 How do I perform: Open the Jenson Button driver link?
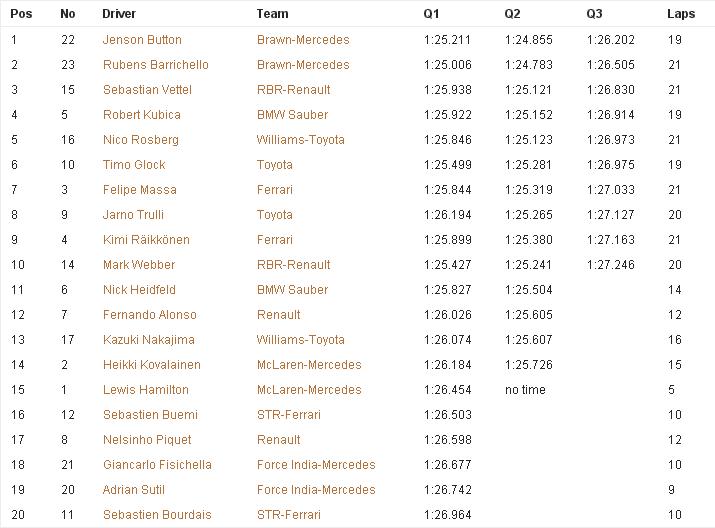(142, 40)
